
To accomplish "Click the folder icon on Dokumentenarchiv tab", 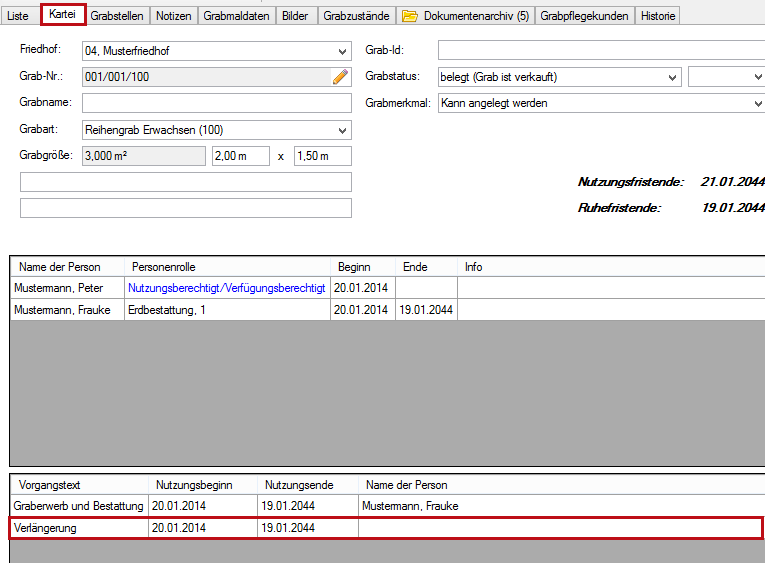I will click(410, 16).
